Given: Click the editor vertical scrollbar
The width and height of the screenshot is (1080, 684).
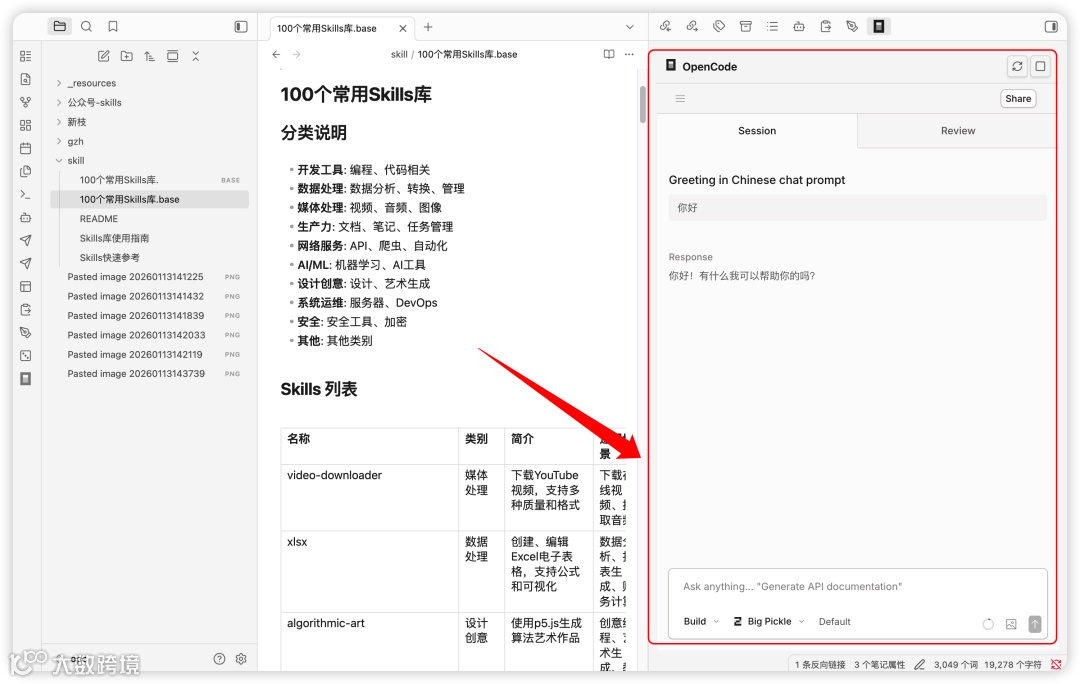Looking at the screenshot, I should (643, 105).
